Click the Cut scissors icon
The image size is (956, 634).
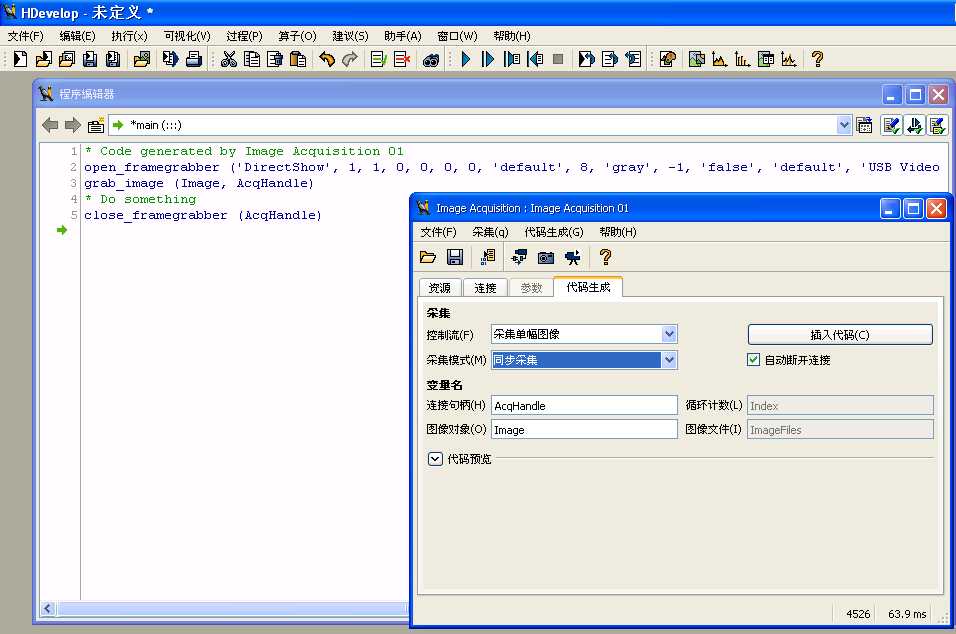pyautogui.click(x=229, y=59)
